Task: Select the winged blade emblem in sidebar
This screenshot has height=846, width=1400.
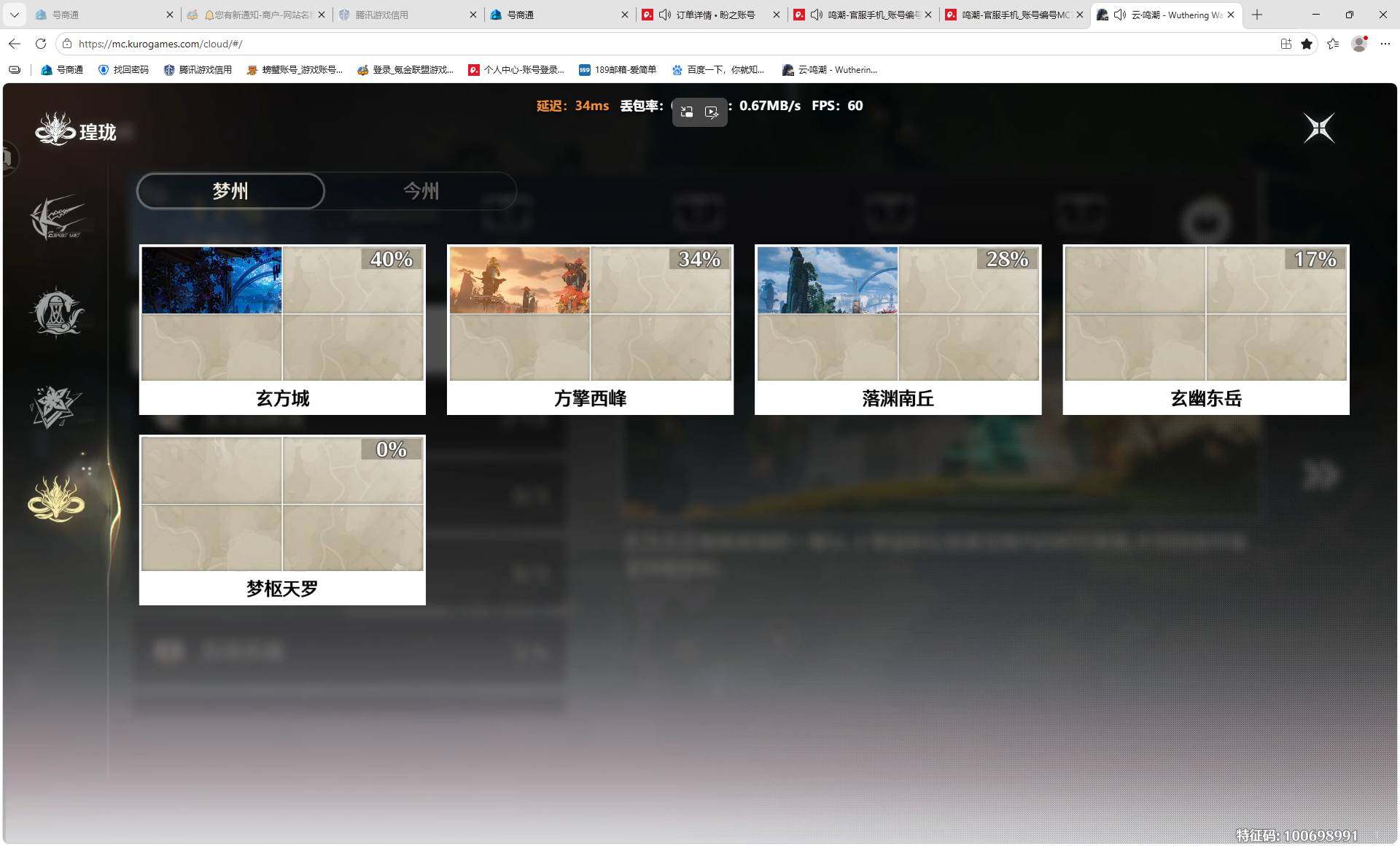Action: (x=57, y=217)
